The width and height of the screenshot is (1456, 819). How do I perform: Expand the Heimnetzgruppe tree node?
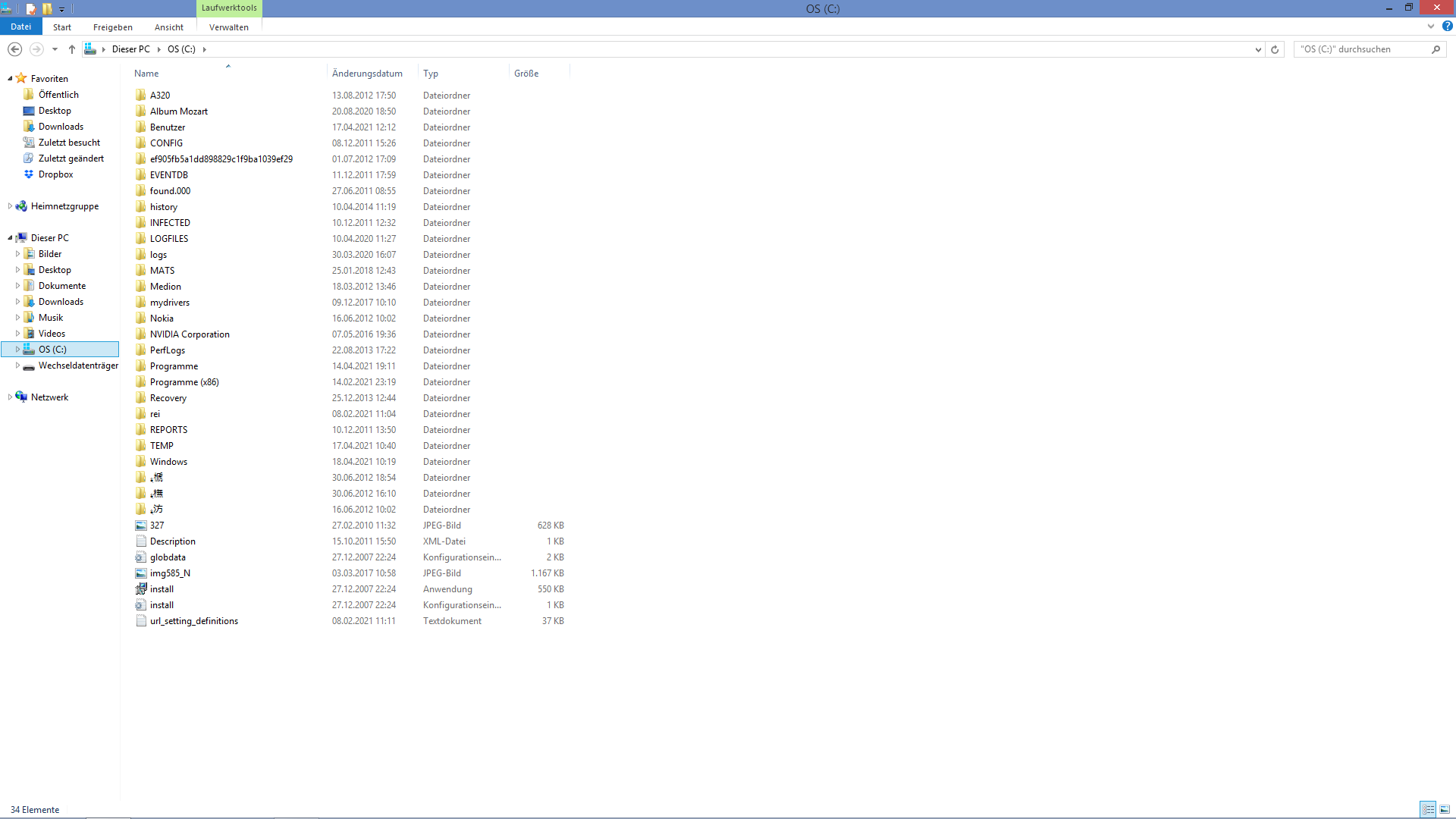coord(10,206)
